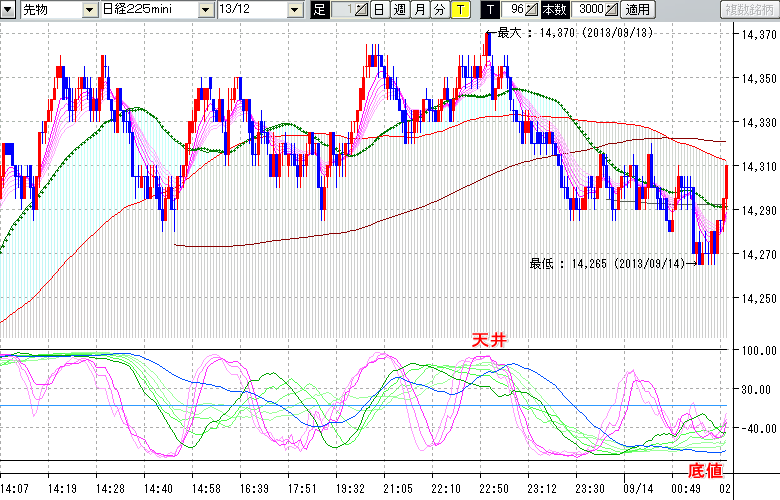The width and height of the screenshot is (780, 500).
Task: Toggle the yellow T tick chart button
Action: coord(459,10)
